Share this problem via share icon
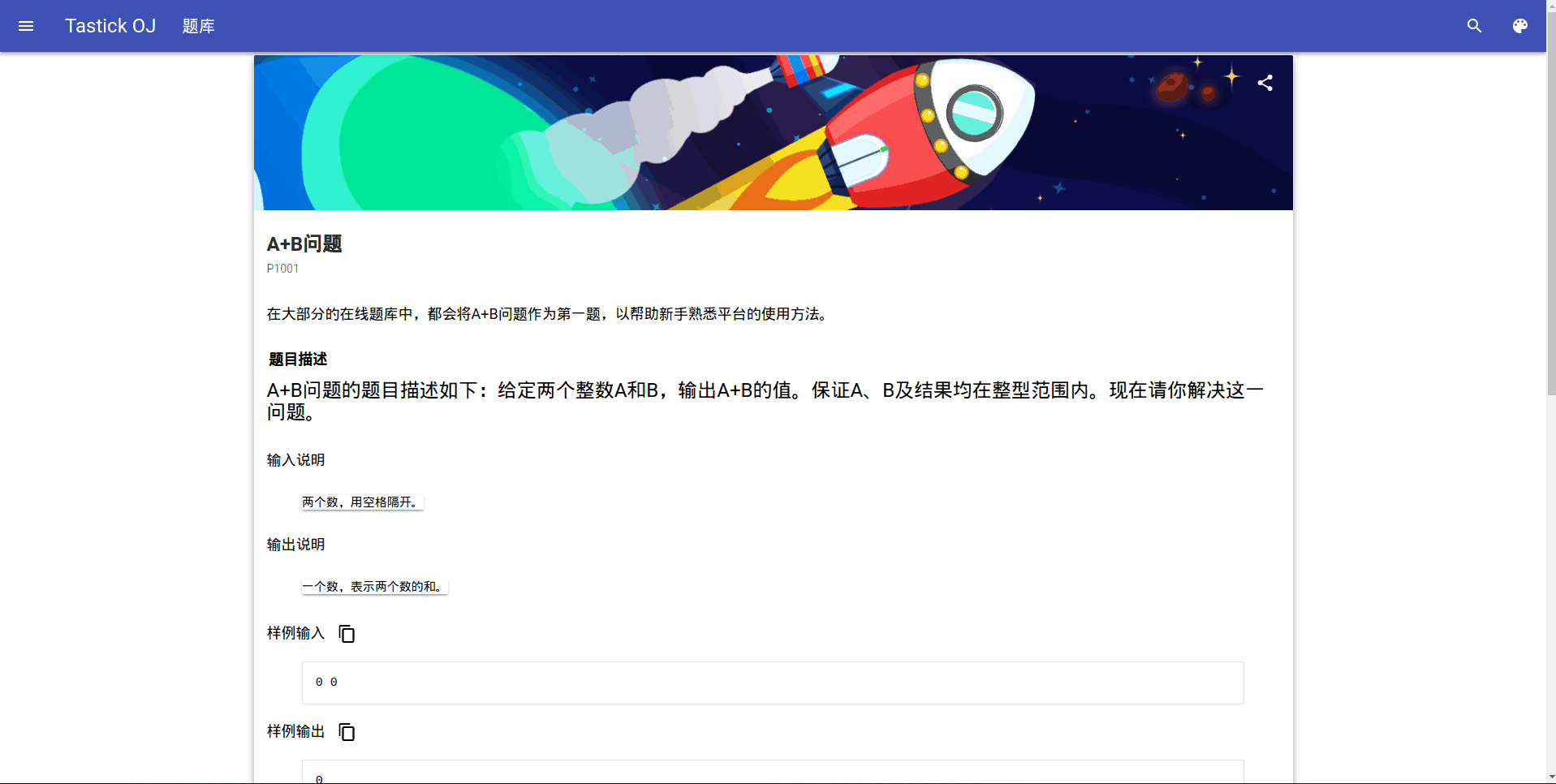This screenshot has width=1556, height=784. 1265,83
